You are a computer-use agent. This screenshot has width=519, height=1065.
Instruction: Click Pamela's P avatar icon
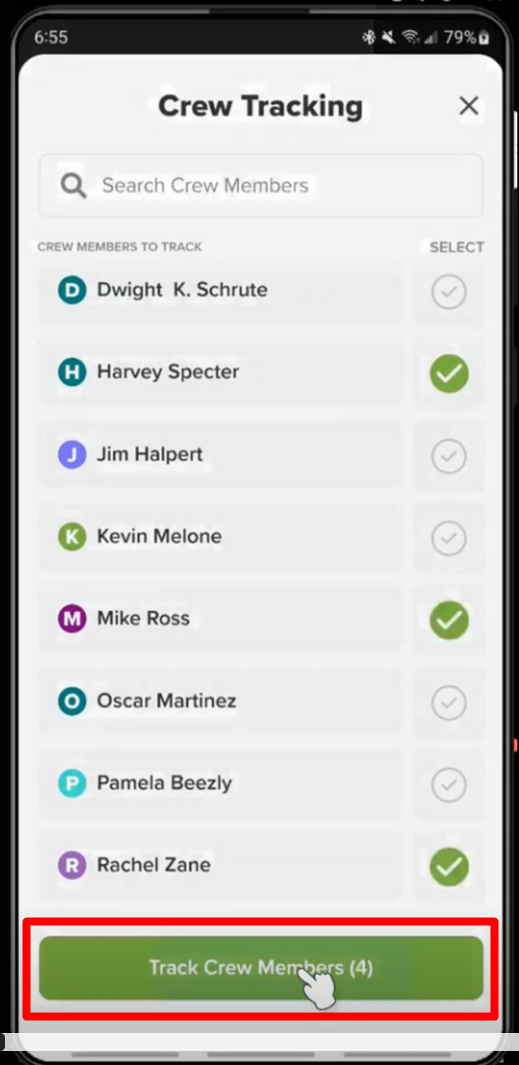pyautogui.click(x=72, y=783)
